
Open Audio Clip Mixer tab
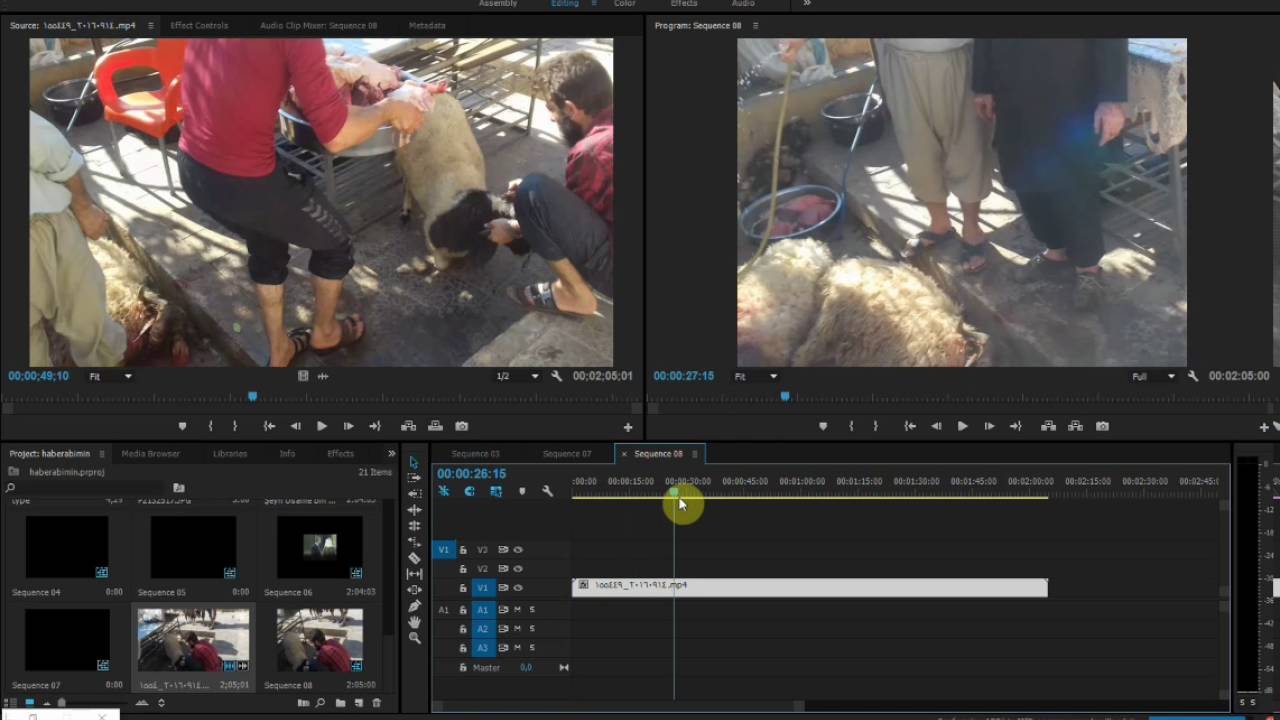pyautogui.click(x=319, y=25)
